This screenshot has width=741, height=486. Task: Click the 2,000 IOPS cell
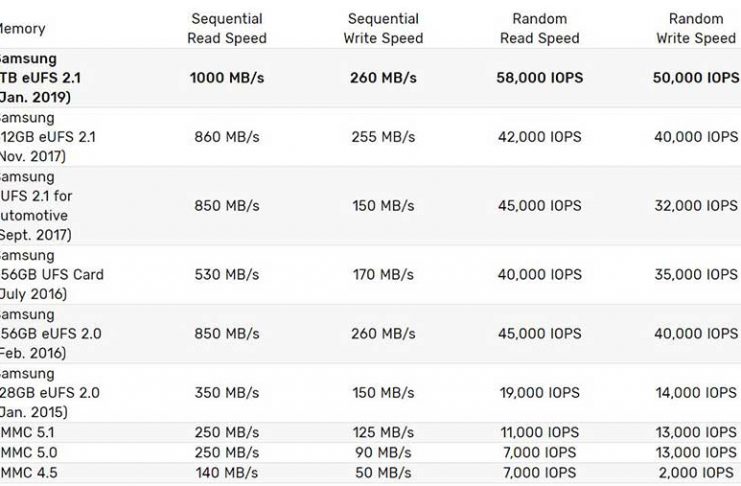[x=696, y=472]
